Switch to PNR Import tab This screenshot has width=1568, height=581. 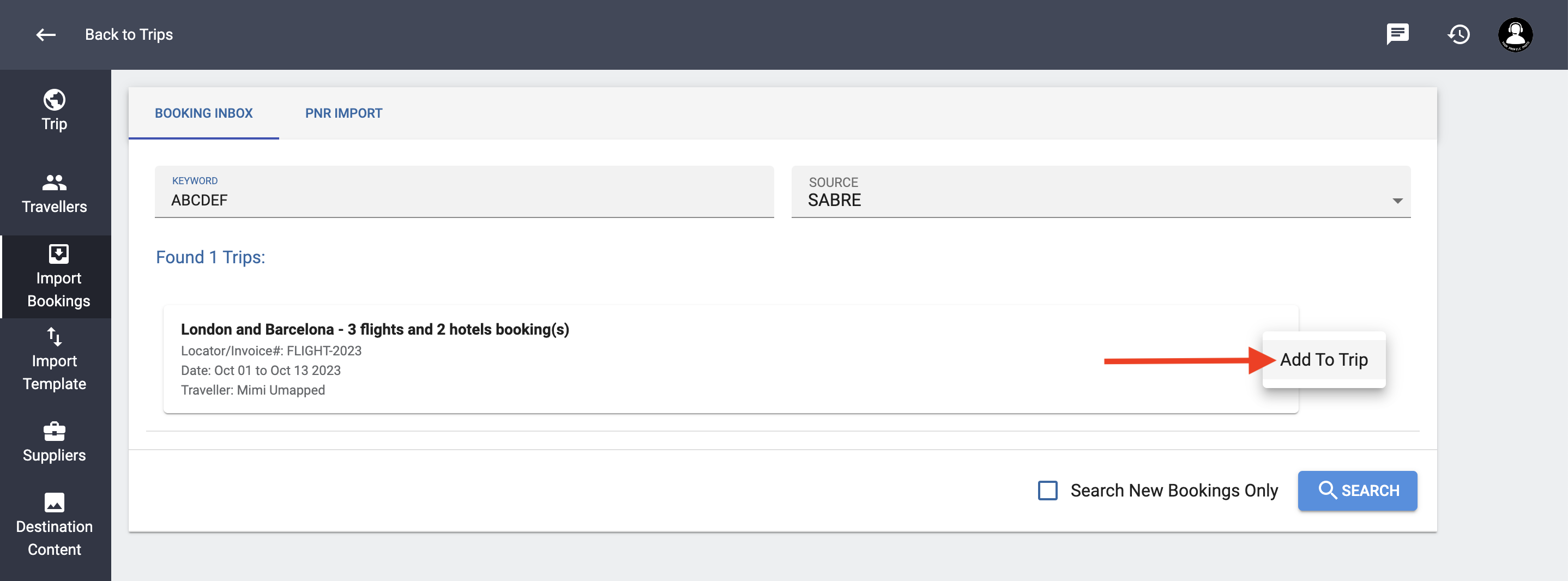[343, 113]
